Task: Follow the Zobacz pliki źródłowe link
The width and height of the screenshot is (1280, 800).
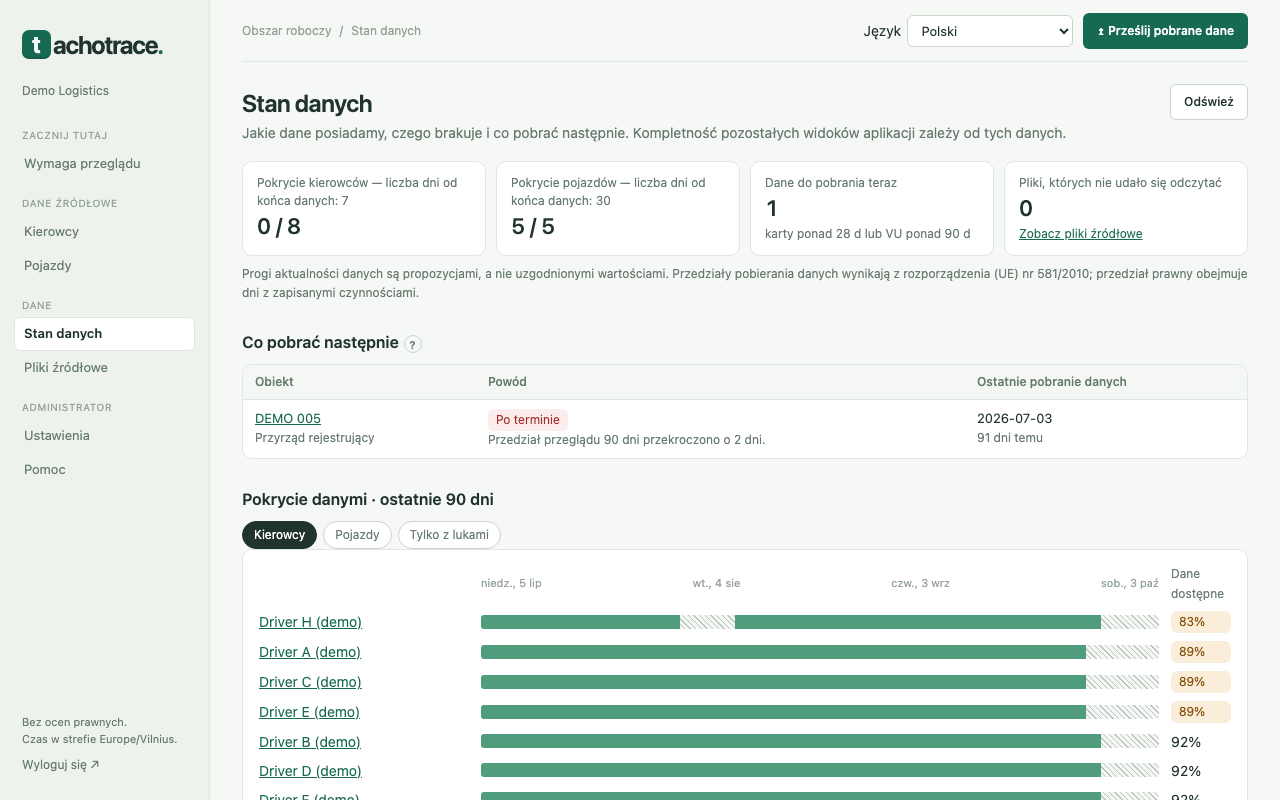Action: pyautogui.click(x=1080, y=234)
